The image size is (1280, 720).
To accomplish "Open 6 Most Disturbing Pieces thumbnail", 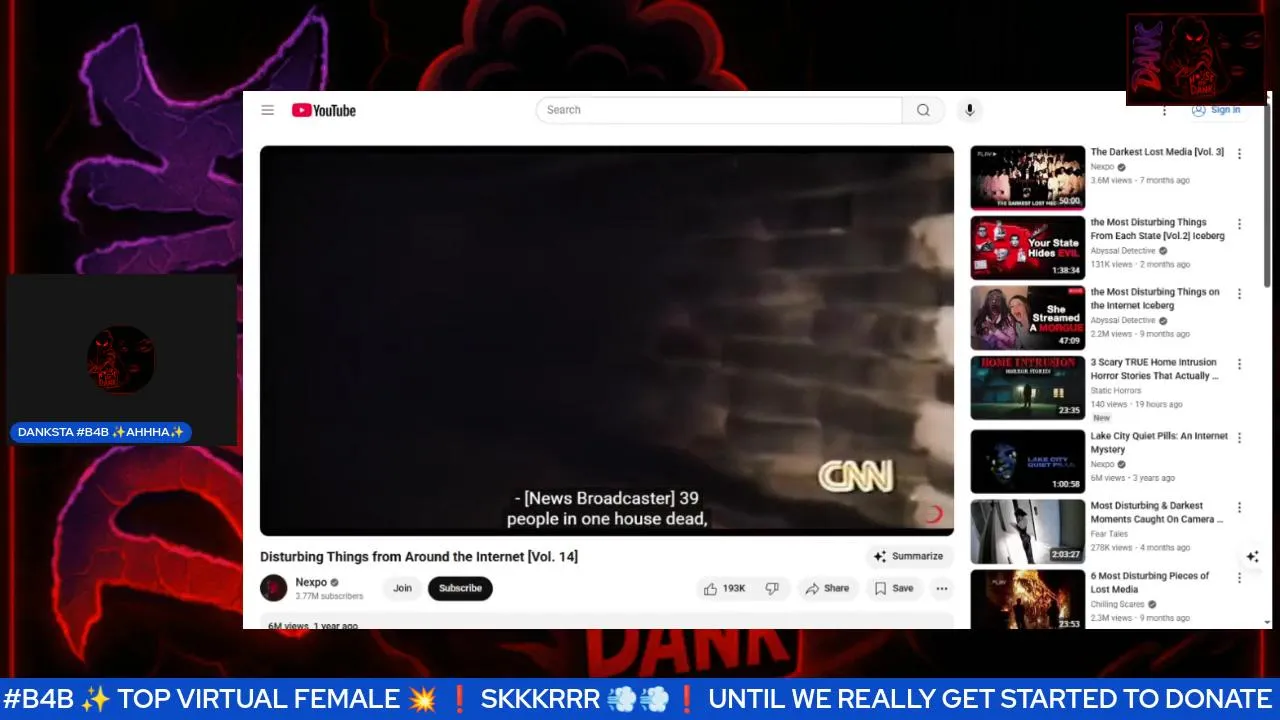I will tap(1027, 600).
